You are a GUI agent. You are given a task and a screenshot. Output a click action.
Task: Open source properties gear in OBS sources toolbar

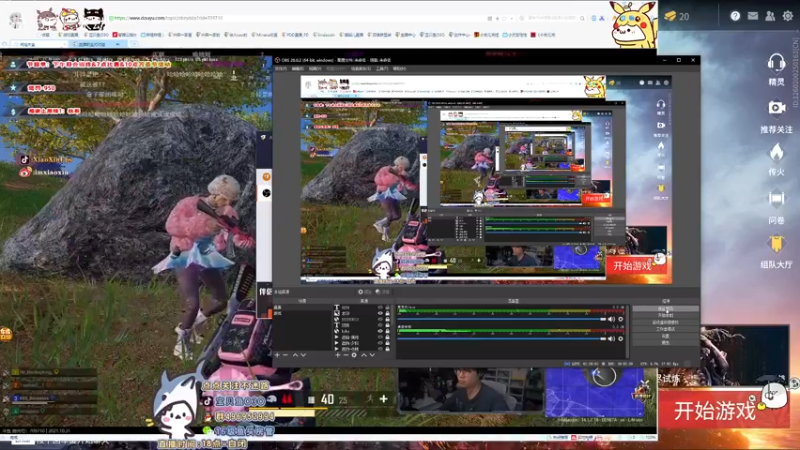[354, 355]
